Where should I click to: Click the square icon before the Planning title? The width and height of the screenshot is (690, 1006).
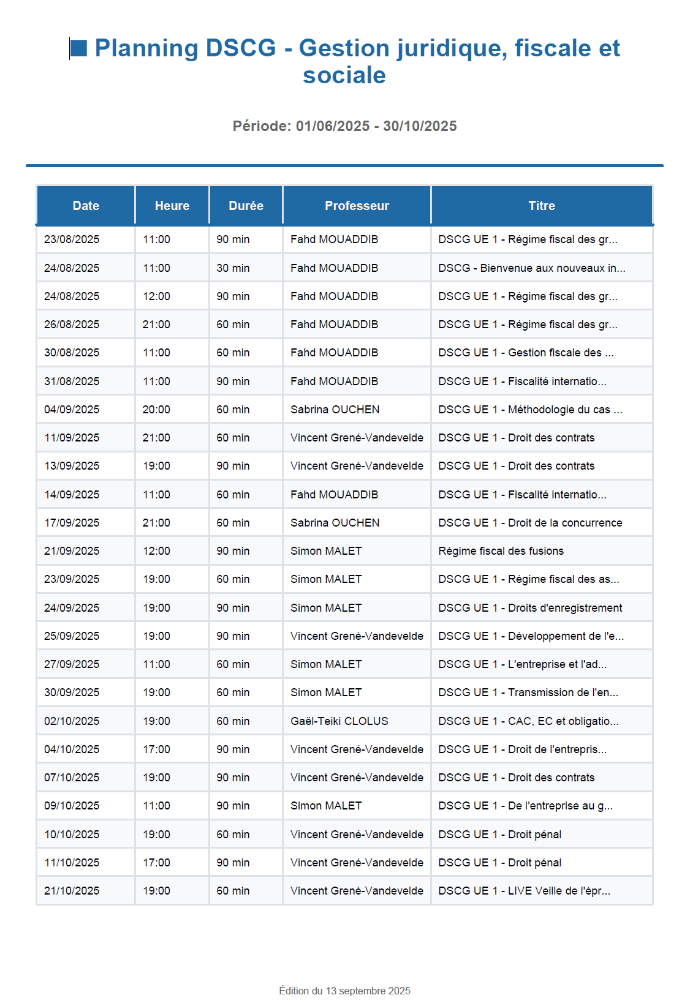[78, 48]
